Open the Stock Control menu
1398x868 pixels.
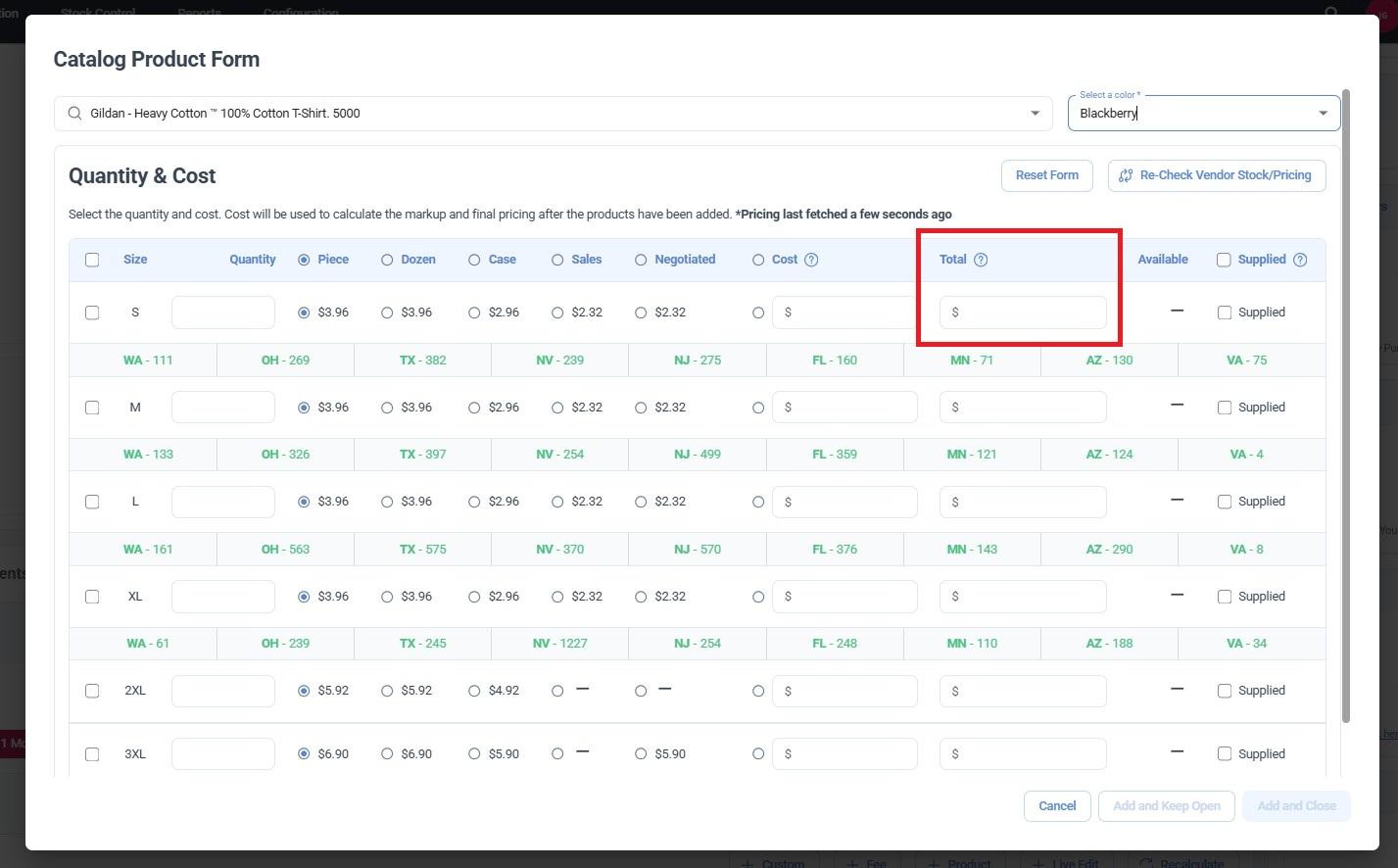tap(98, 13)
